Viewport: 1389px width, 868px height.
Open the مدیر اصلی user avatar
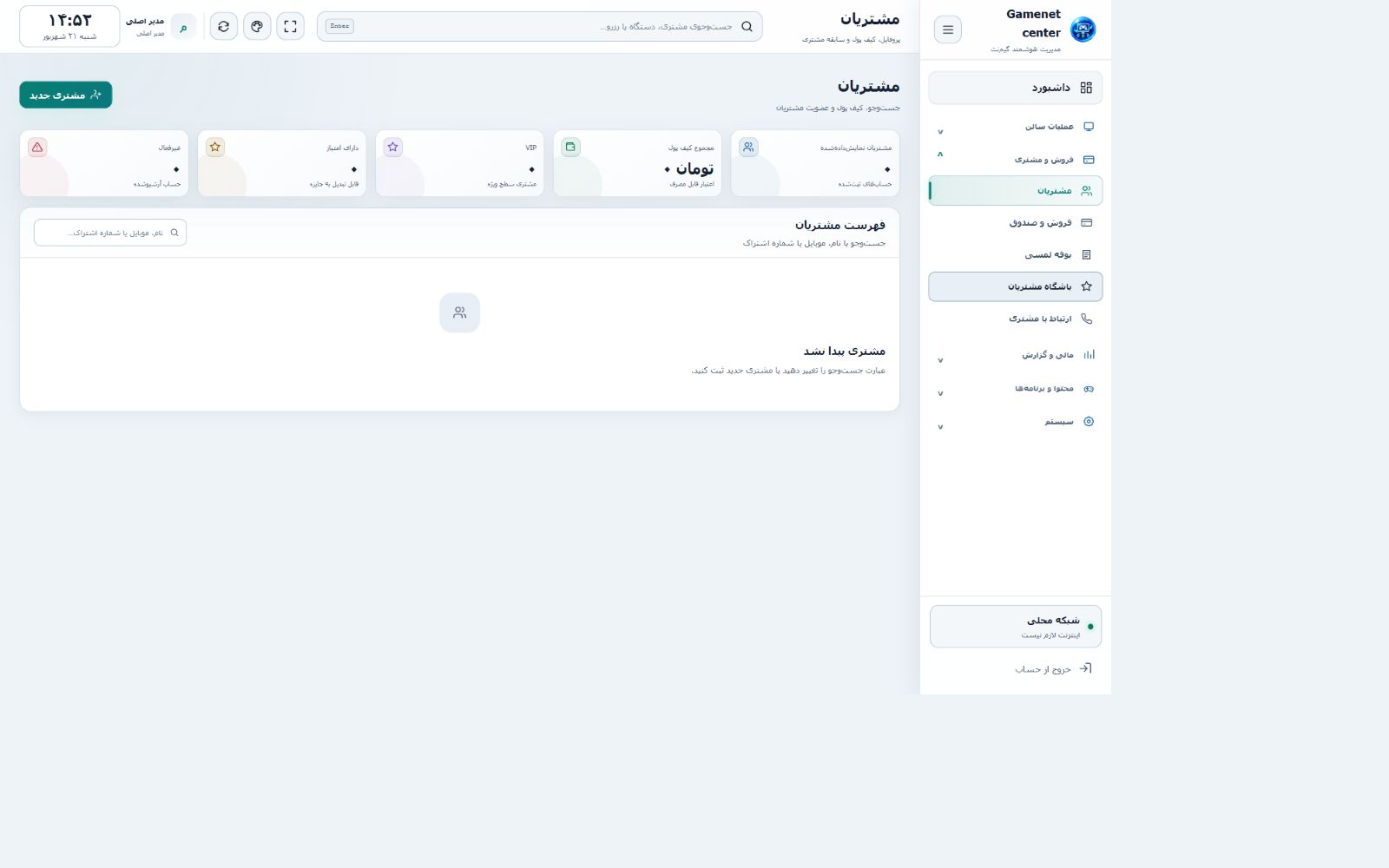(183, 27)
